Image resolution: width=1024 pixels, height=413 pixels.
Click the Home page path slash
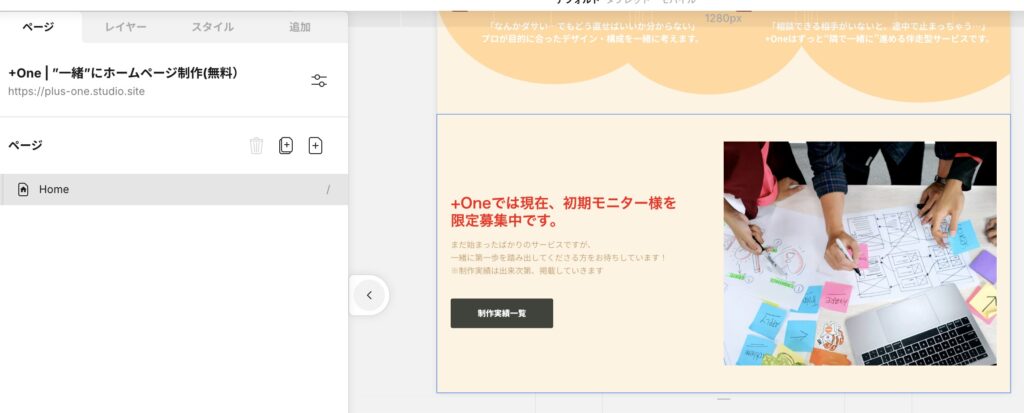[x=328, y=190]
